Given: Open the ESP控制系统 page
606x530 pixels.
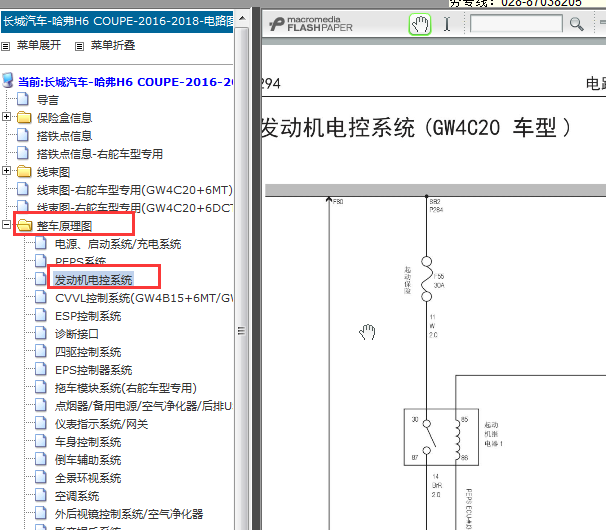Looking at the screenshot, I should [88, 316].
